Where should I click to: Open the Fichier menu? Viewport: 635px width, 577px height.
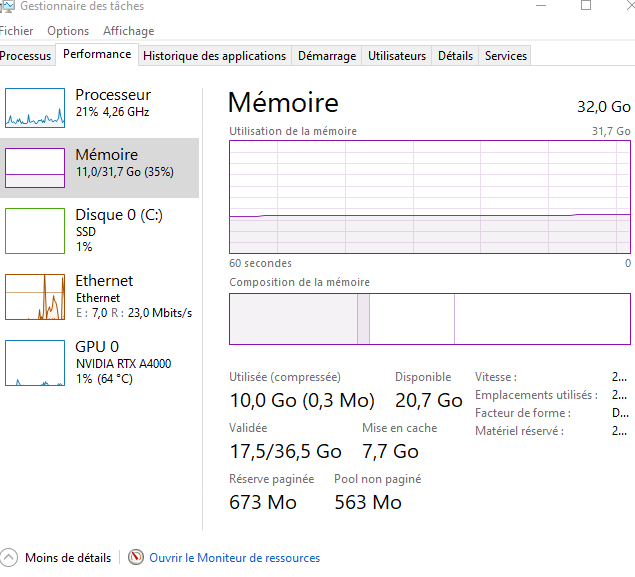tap(16, 31)
